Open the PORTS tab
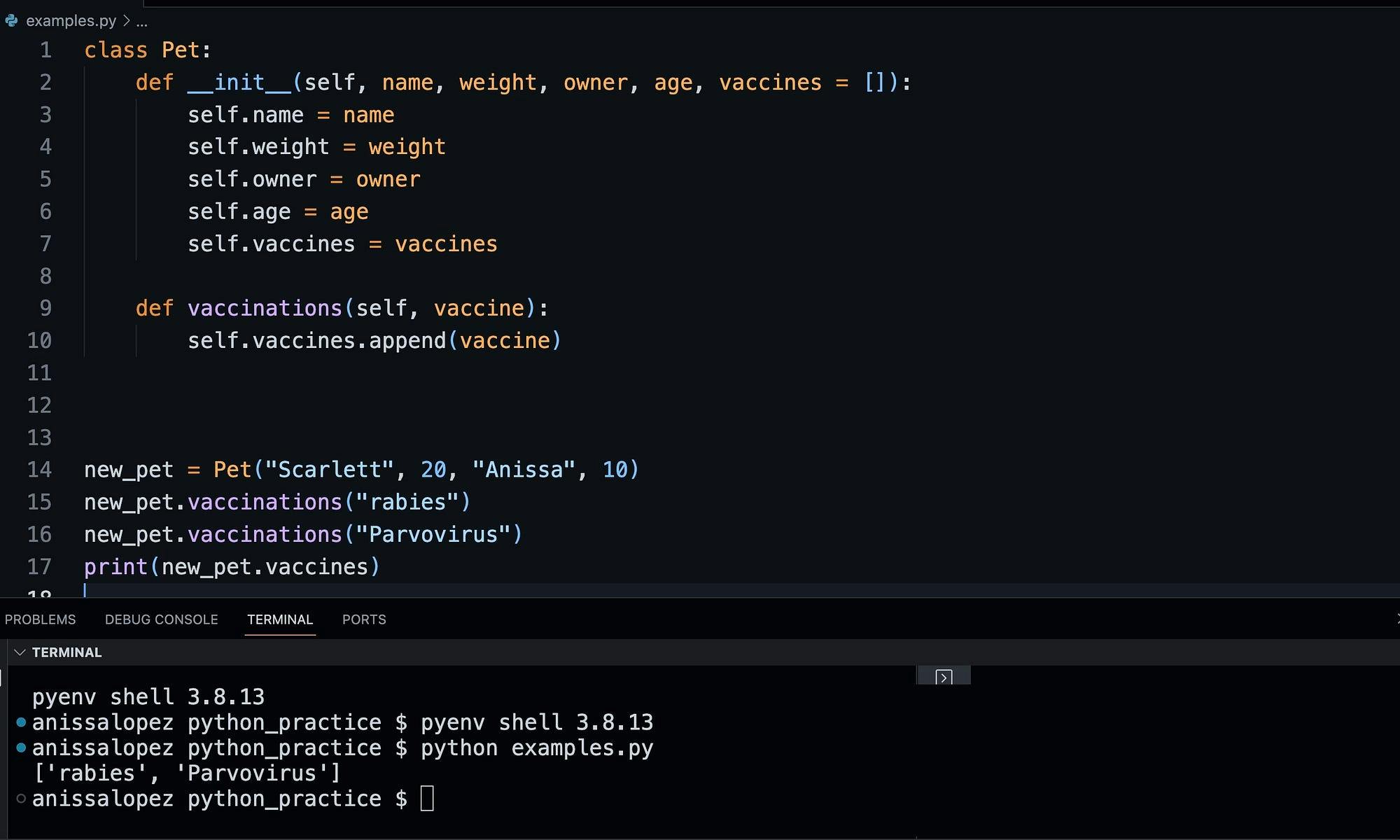This screenshot has height=840, width=1400. pos(364,619)
